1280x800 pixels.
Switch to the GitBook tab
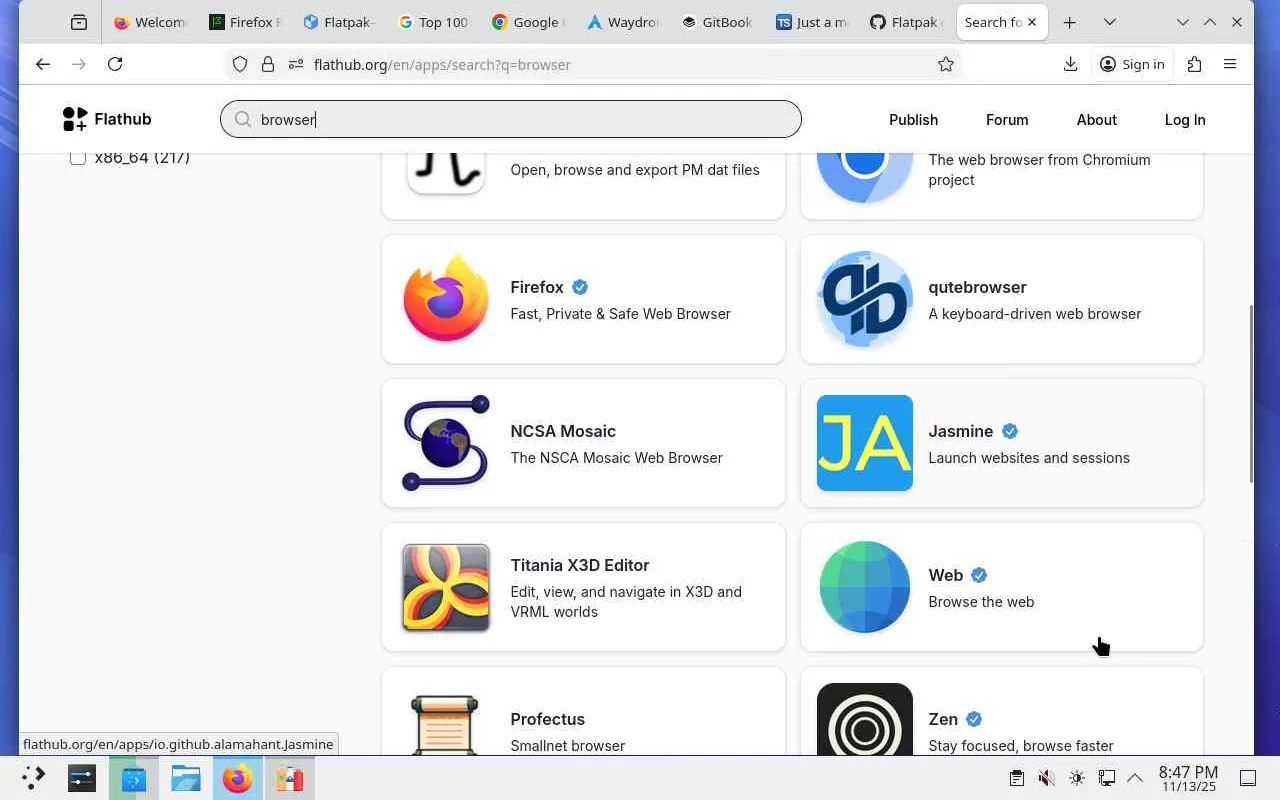pos(717,22)
